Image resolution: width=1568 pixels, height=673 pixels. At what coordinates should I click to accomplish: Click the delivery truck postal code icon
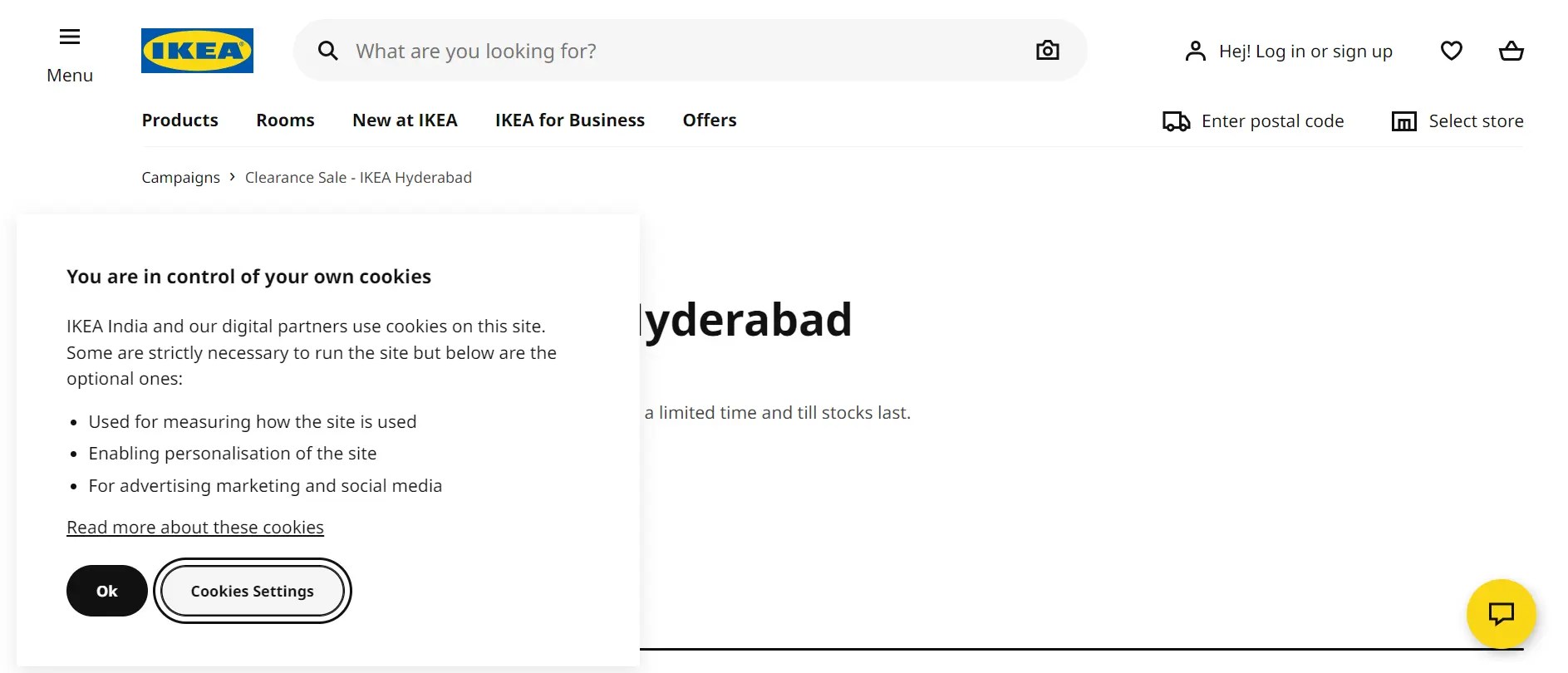pyautogui.click(x=1174, y=120)
